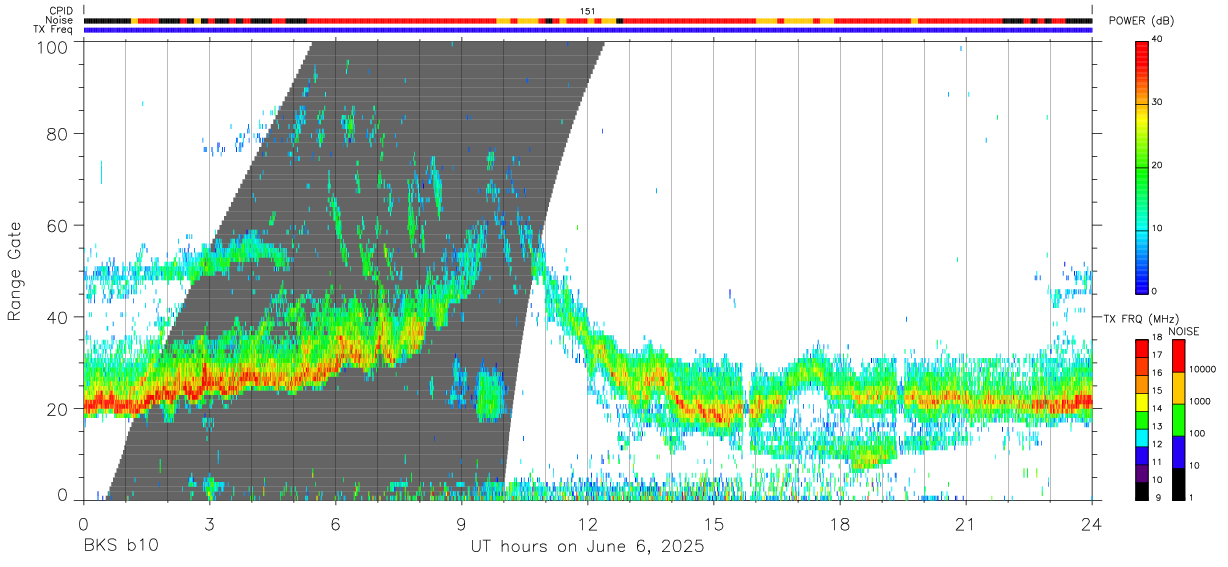Click the multicolored Noise strip above plot

point(588,20)
